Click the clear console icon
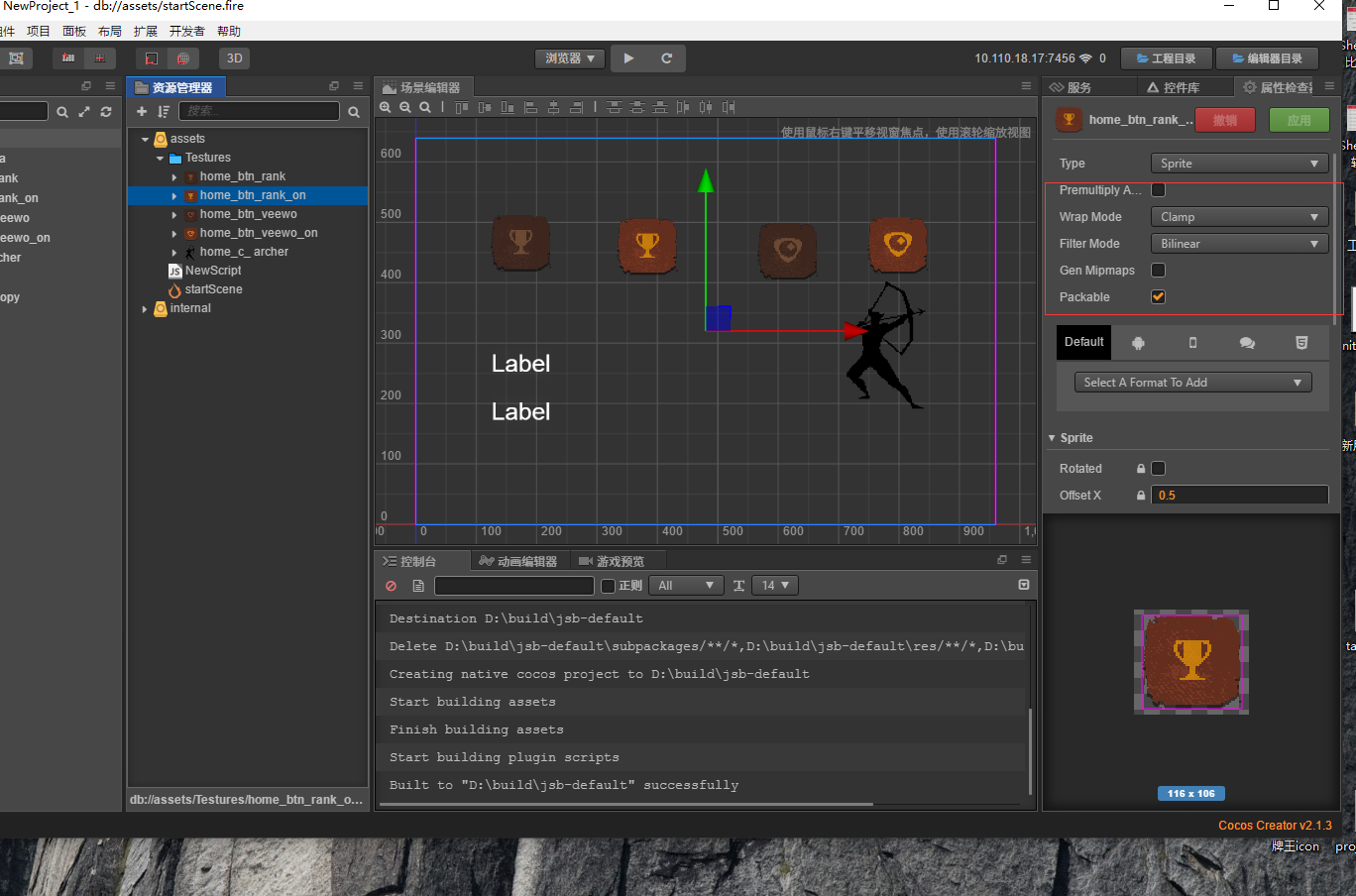Image resolution: width=1356 pixels, height=896 pixels. 392,586
